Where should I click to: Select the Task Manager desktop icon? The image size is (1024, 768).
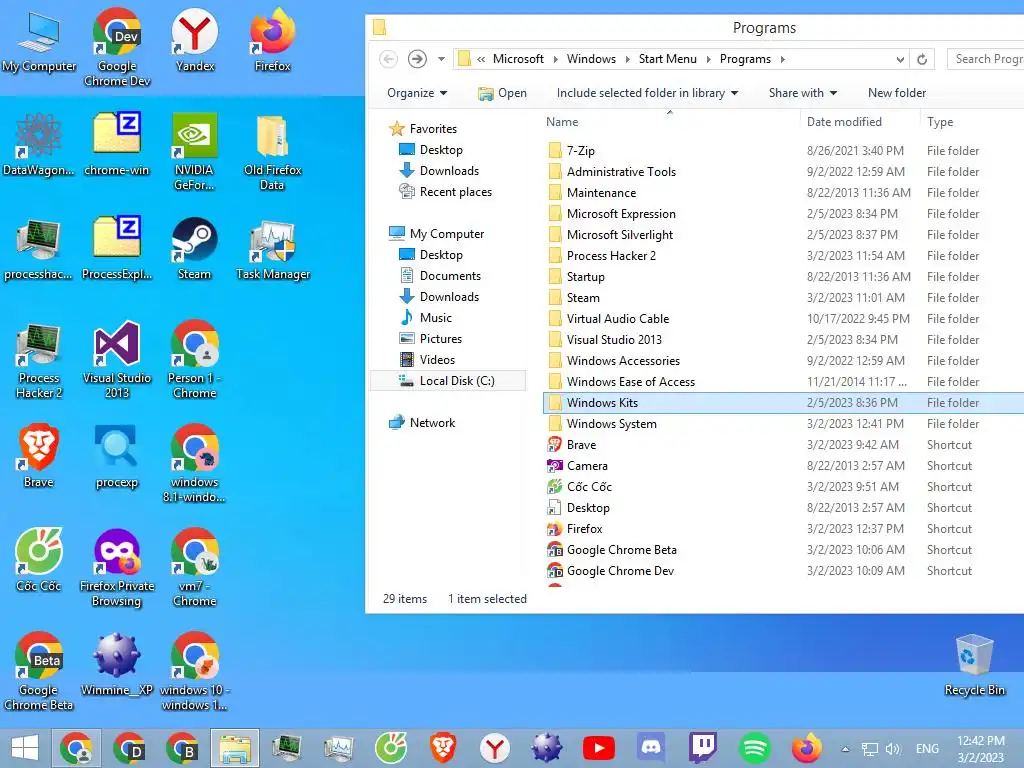click(x=272, y=248)
